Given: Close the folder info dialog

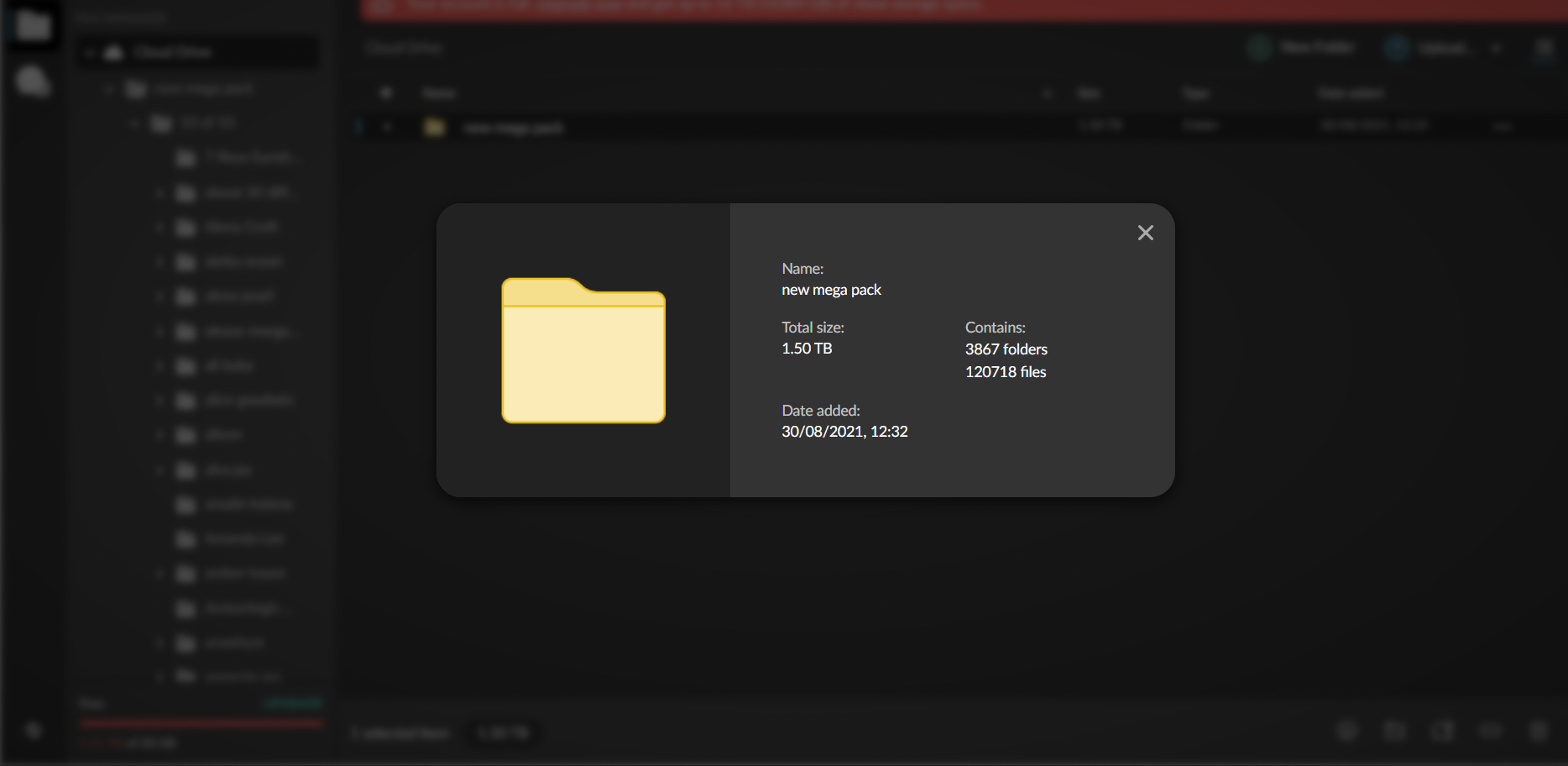Looking at the screenshot, I should 1145,233.
